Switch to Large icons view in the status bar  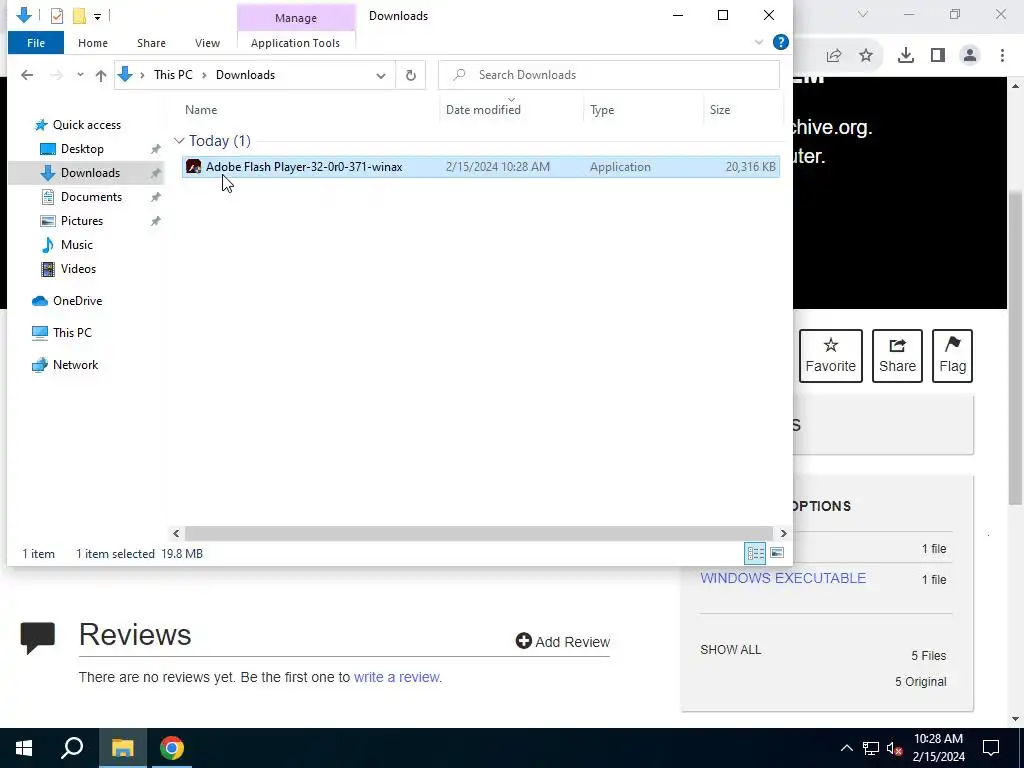(776, 554)
